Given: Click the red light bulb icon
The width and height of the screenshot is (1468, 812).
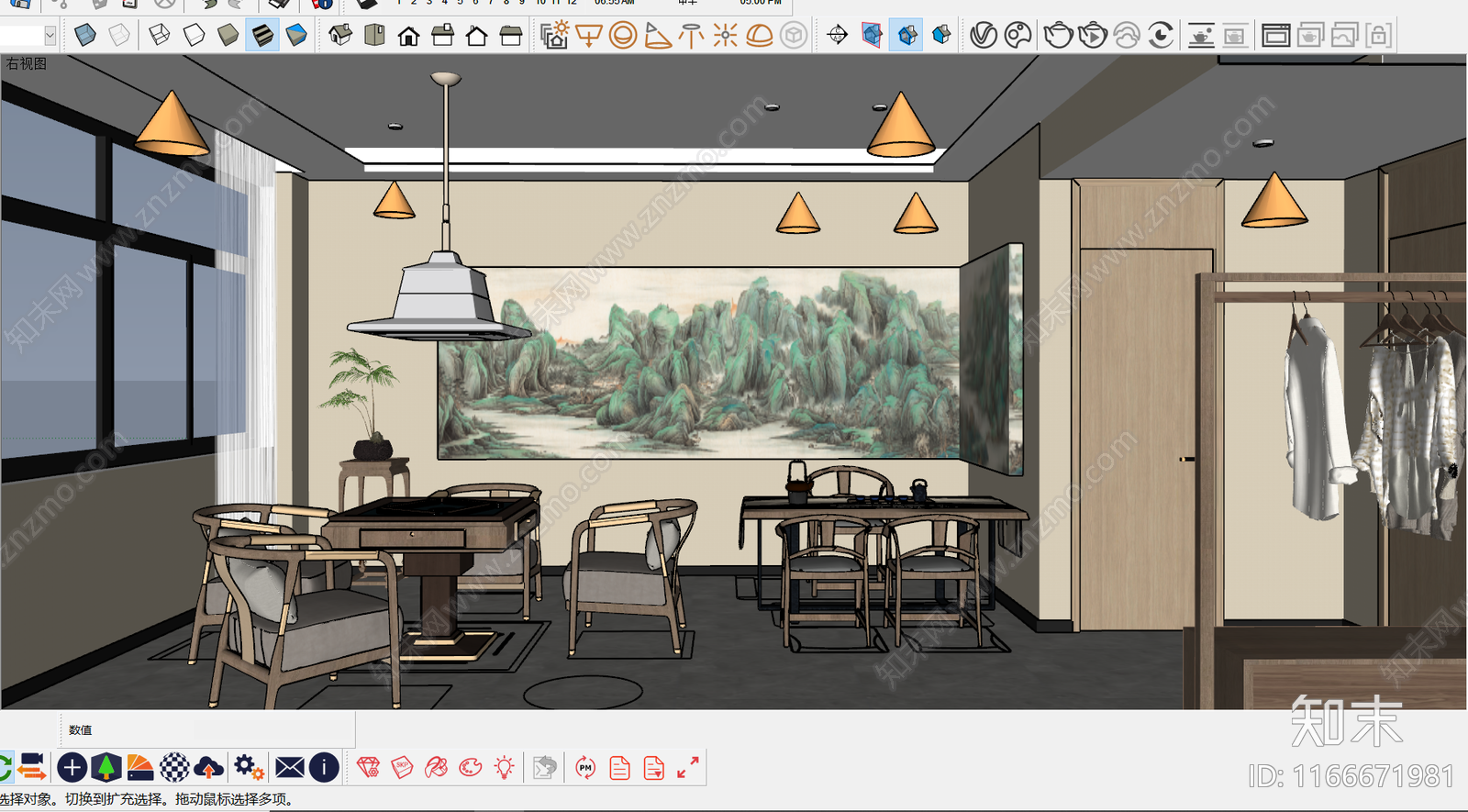Looking at the screenshot, I should [504, 767].
